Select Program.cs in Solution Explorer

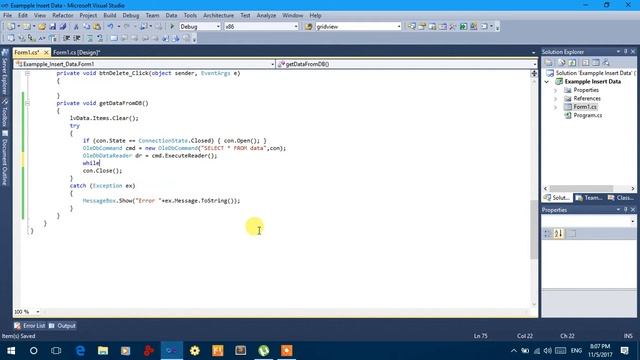pos(587,116)
